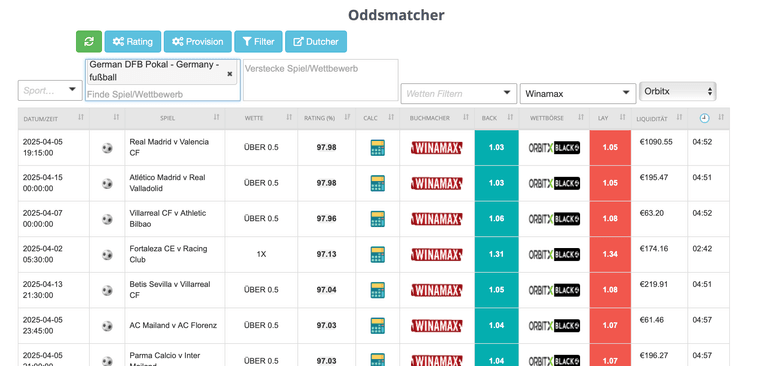
Task: Open calculator for Betis Sevilla v Villarreal CF
Action: tap(378, 290)
